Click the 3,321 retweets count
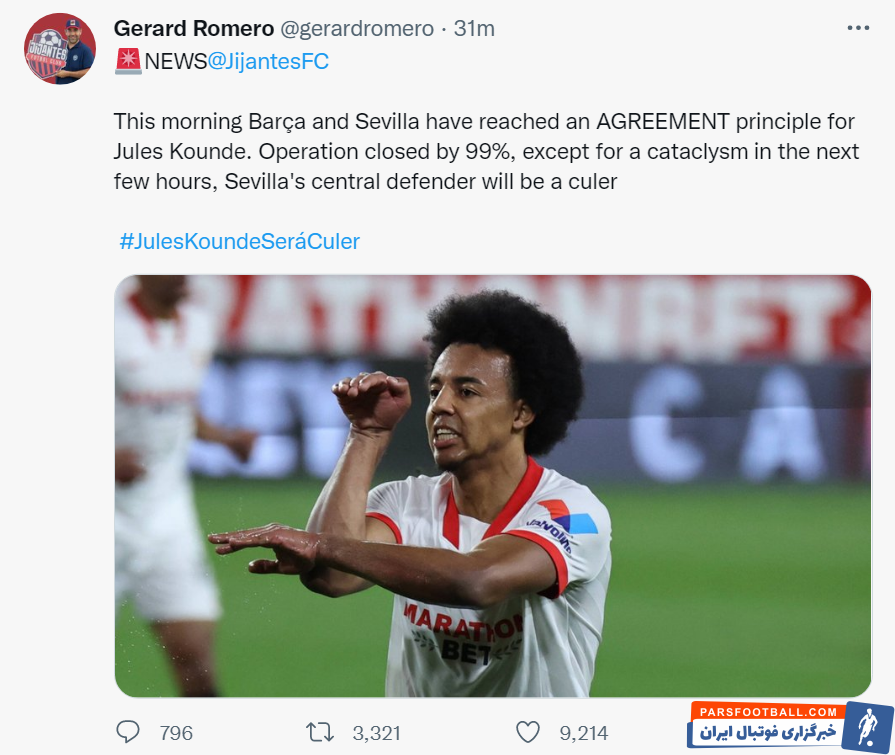 pos(377,733)
